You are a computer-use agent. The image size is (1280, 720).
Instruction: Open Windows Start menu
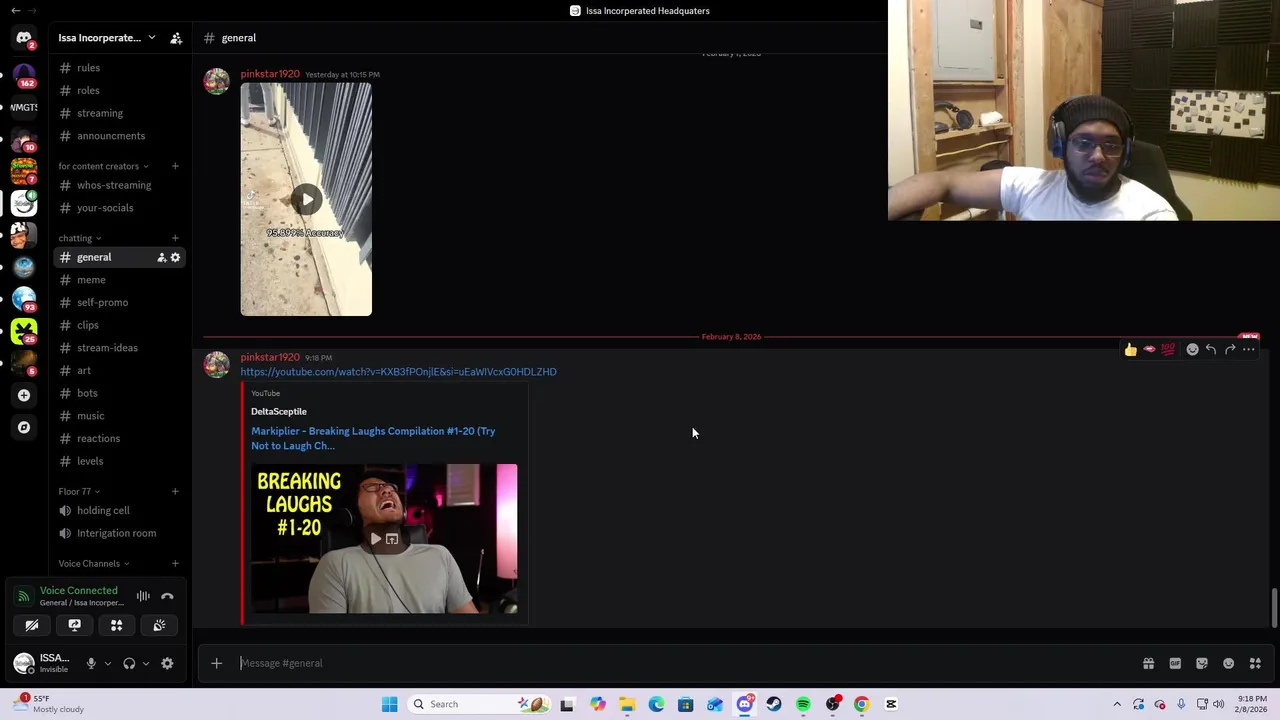(x=389, y=704)
